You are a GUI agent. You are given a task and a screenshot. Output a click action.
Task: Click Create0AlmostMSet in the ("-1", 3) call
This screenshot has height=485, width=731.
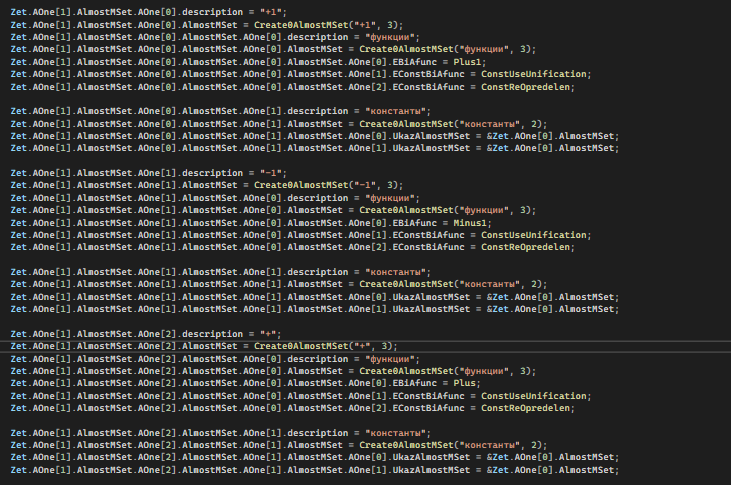(x=301, y=185)
